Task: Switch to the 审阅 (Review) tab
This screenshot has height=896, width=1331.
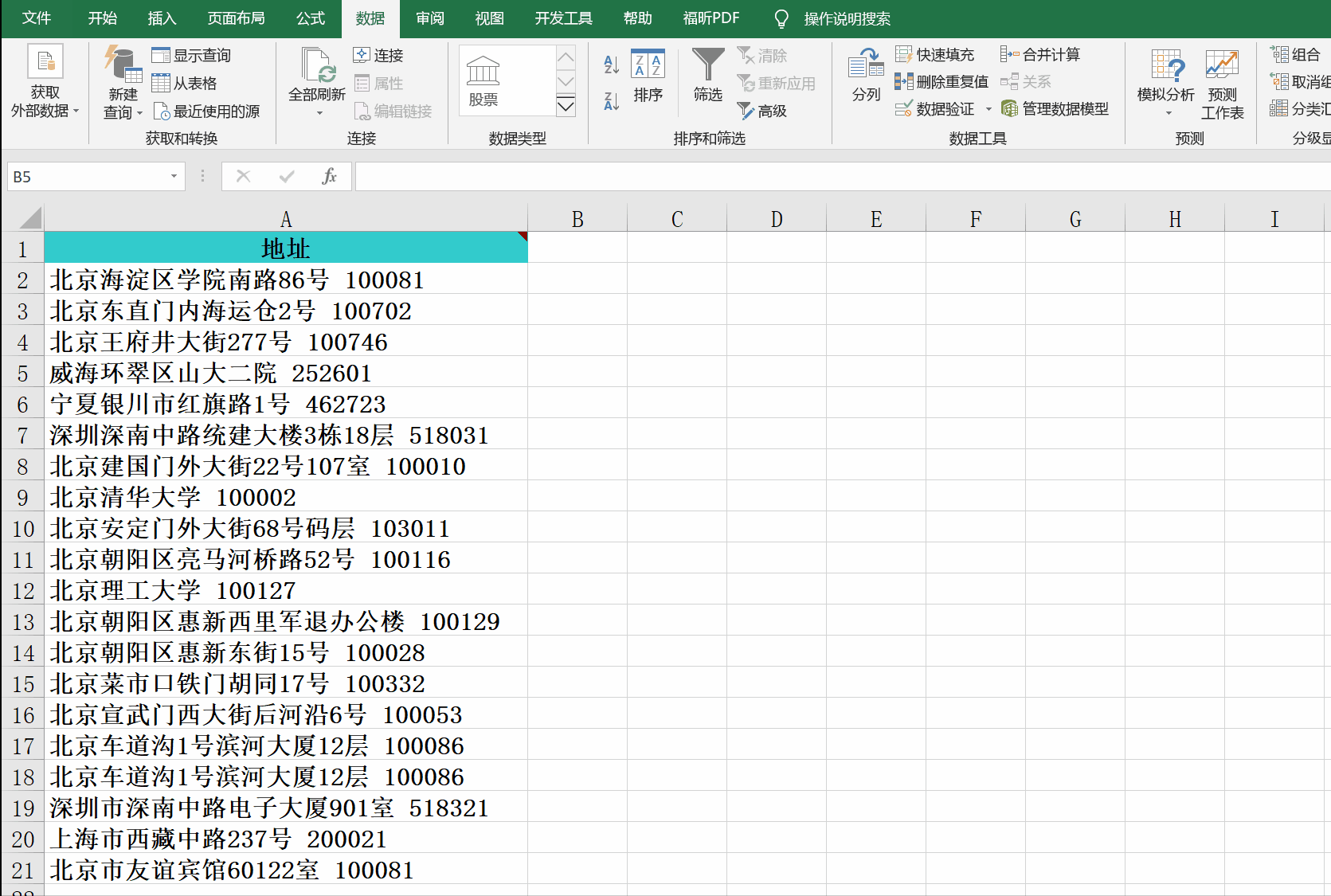Action: tap(429, 18)
